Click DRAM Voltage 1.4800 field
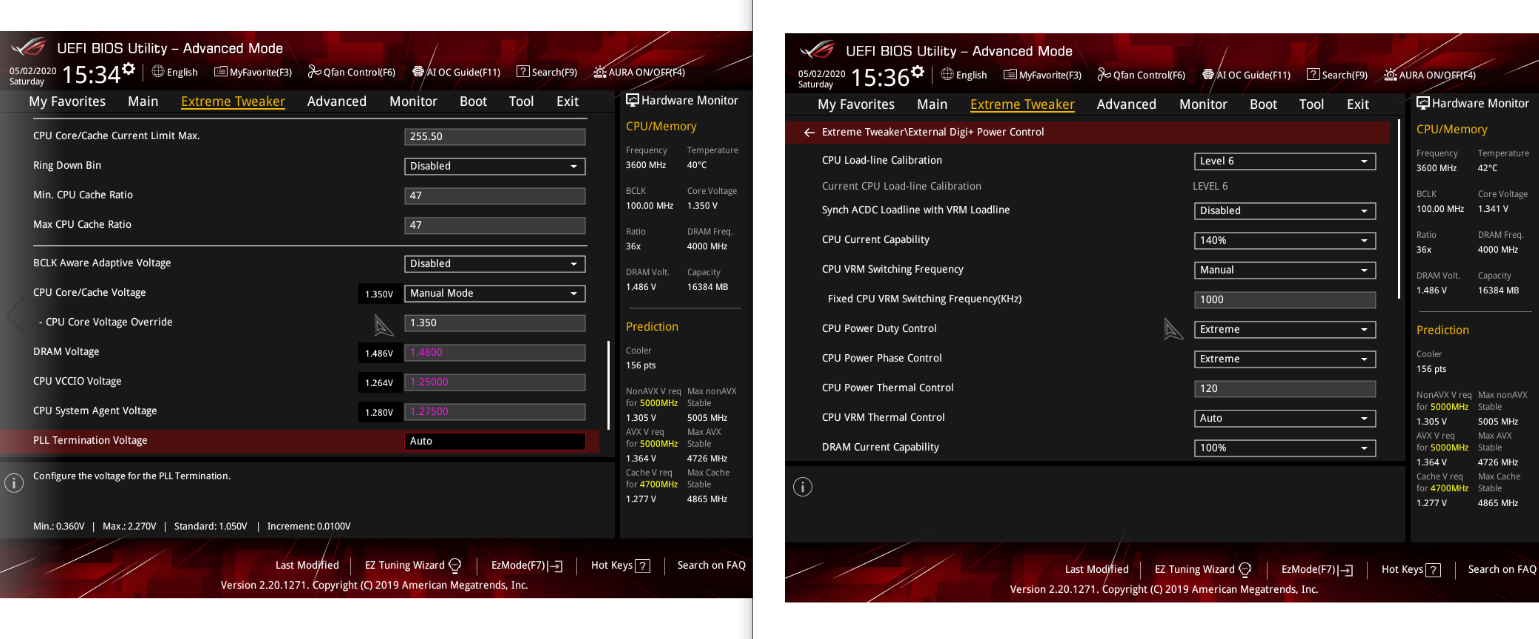Screen dimensions: 1539x639 coord(495,352)
